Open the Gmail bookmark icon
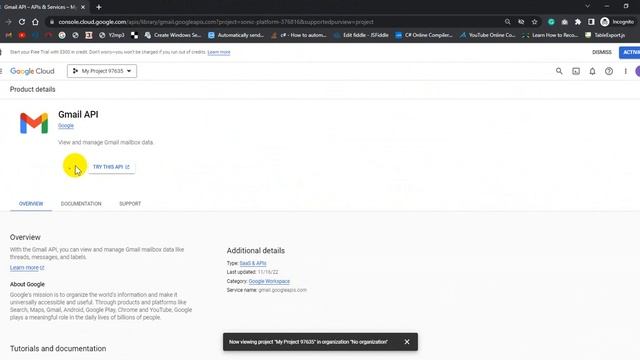Viewport: 640px width, 360px height. (9, 36)
